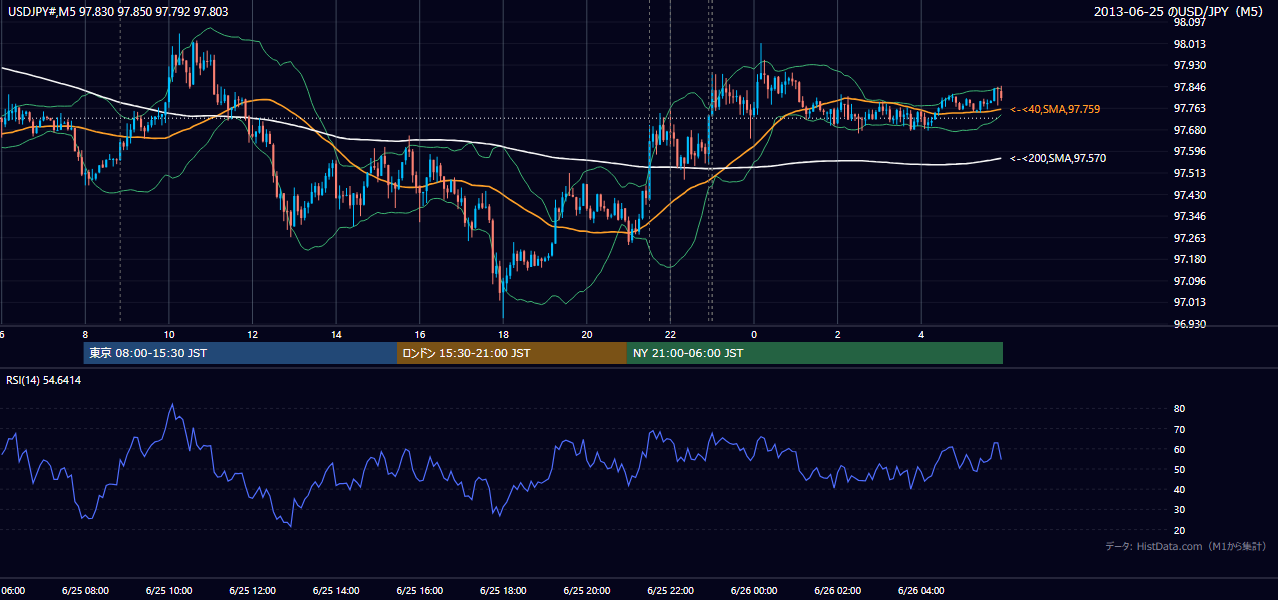The width and height of the screenshot is (1278, 600).
Task: Click the RSI 50 level label
Action: [x=1179, y=469]
